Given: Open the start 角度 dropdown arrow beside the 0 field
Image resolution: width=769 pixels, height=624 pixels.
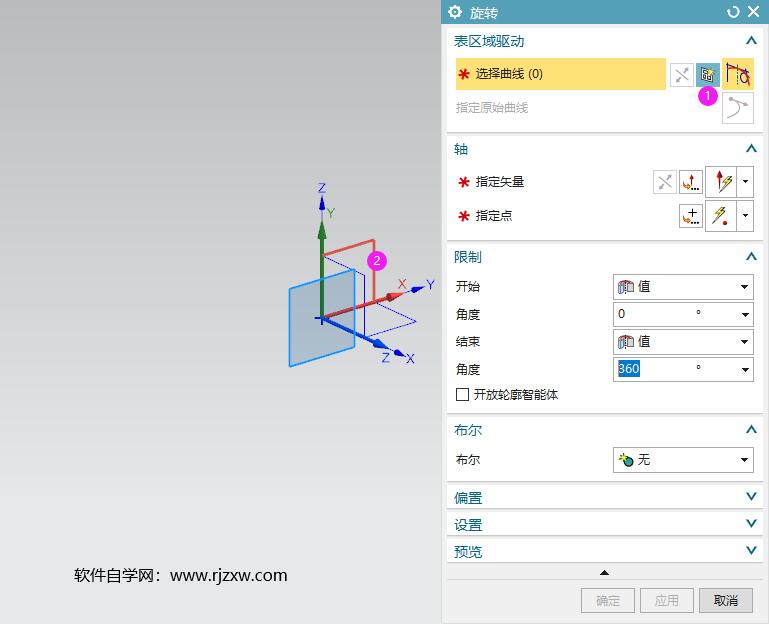Looking at the screenshot, I should pos(745,314).
